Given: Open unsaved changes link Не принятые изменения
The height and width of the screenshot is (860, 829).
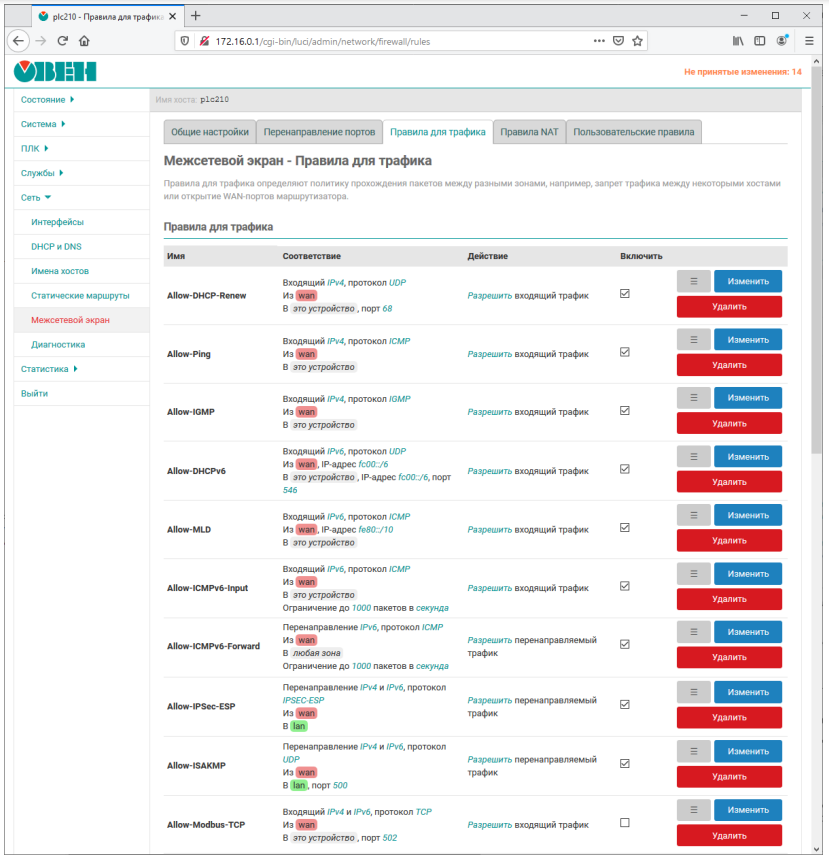Looking at the screenshot, I should point(742,72).
